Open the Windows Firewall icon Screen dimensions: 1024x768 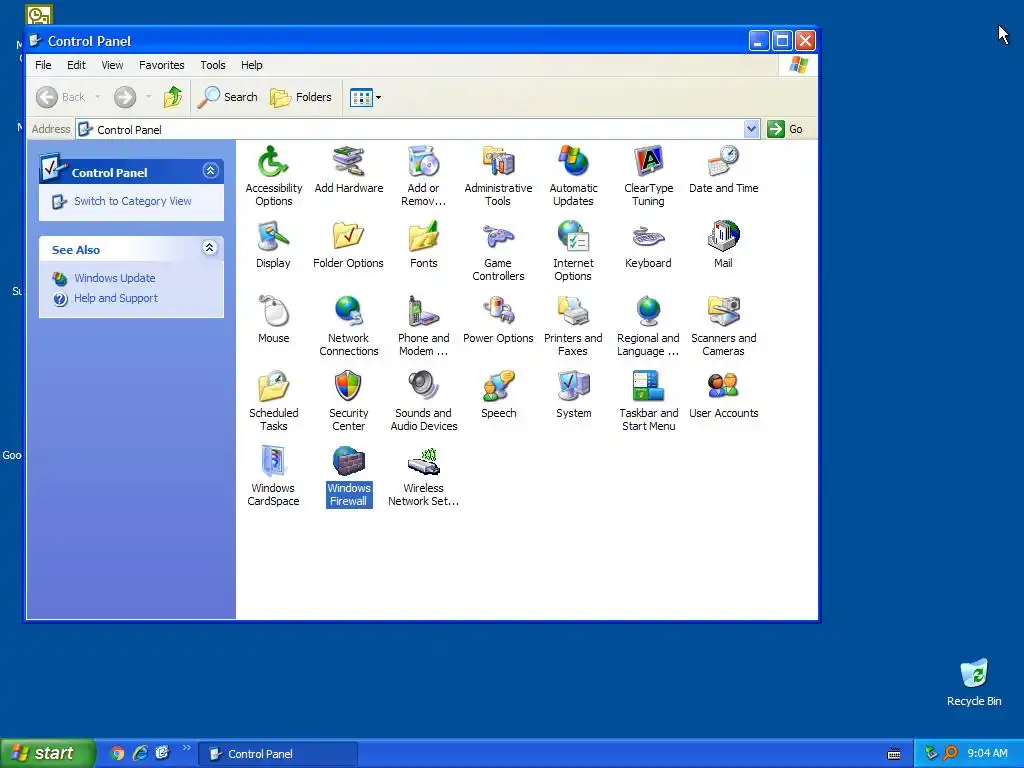pyautogui.click(x=348, y=462)
